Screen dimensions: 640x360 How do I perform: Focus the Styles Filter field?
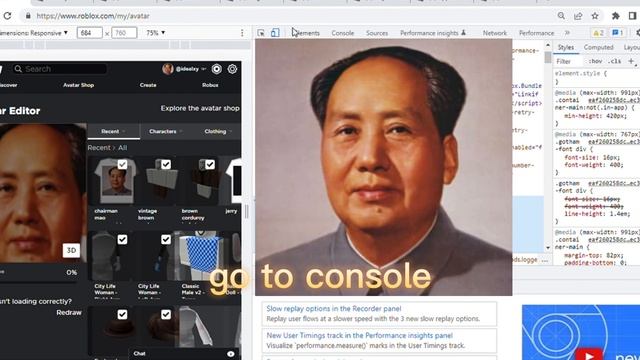click(568, 61)
